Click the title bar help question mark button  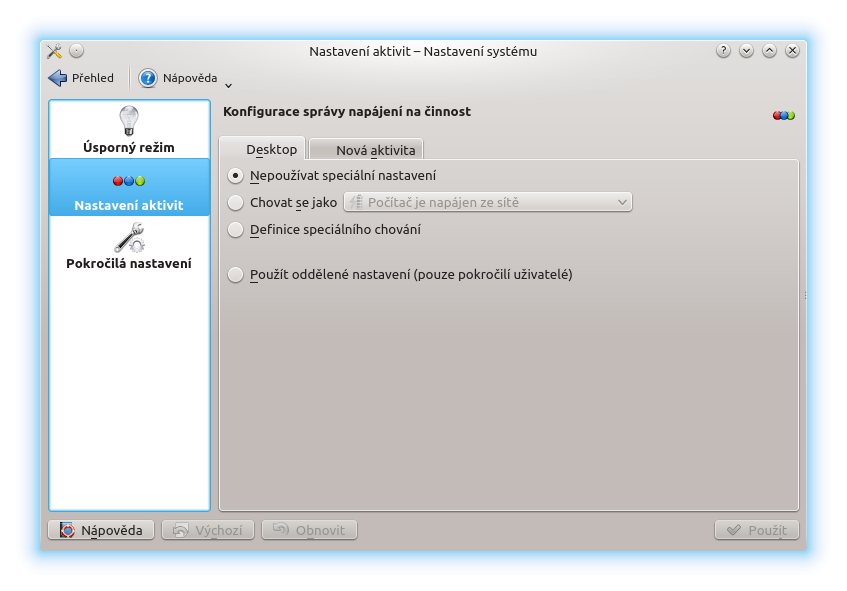723,51
